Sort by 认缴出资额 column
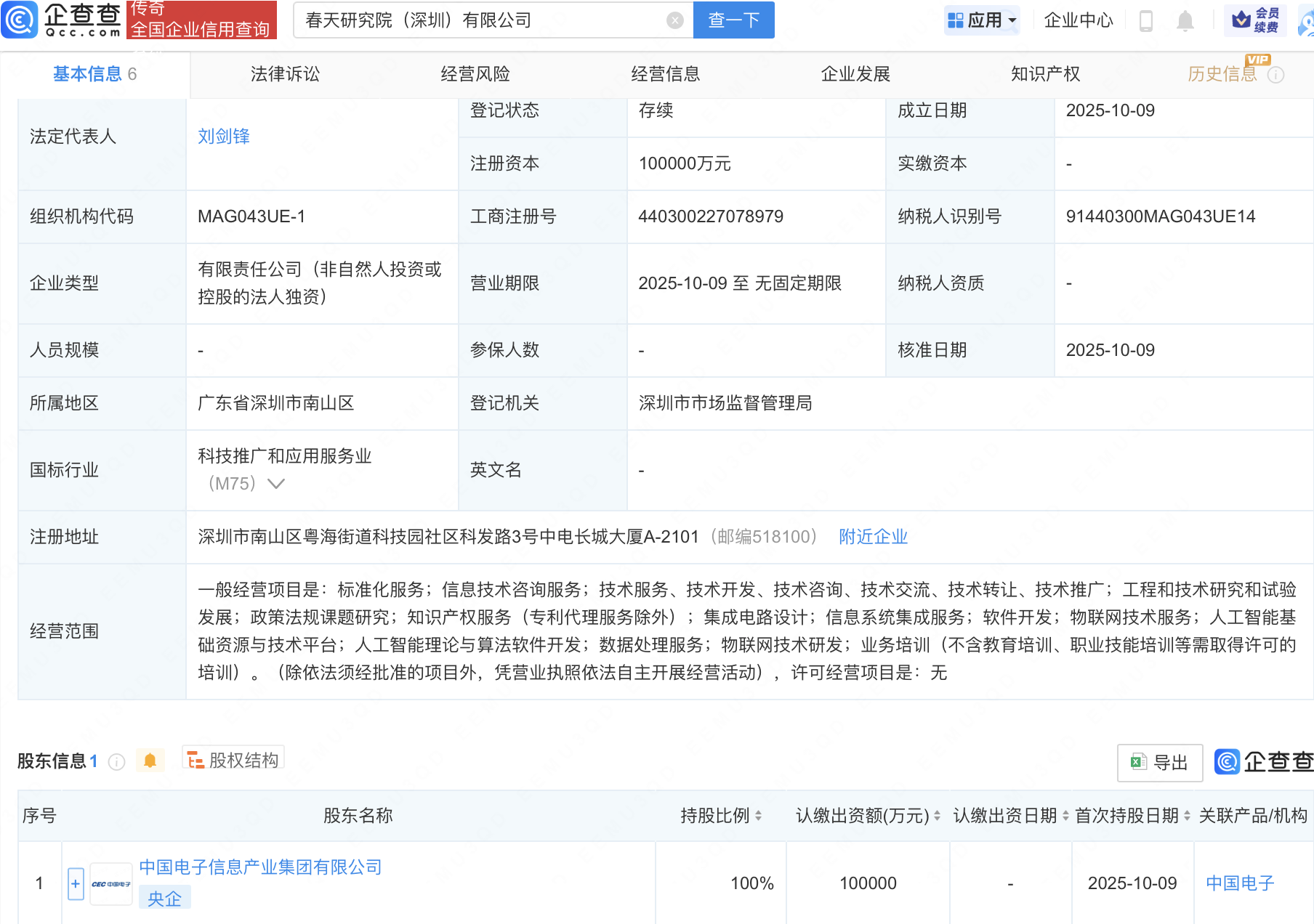This screenshot has height=924, width=1314. click(x=937, y=816)
